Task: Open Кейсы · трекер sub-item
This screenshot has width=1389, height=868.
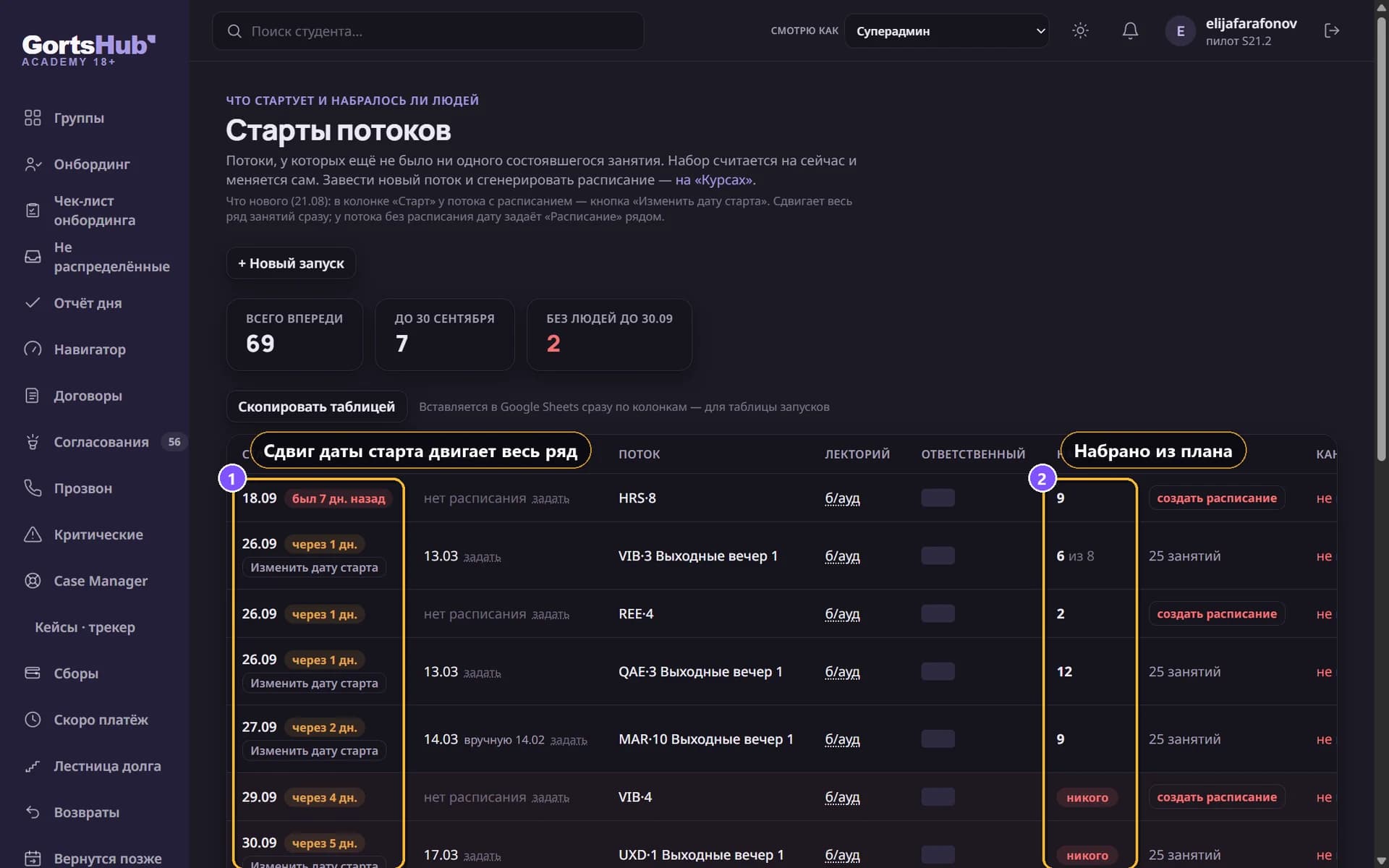Action: pos(85,627)
